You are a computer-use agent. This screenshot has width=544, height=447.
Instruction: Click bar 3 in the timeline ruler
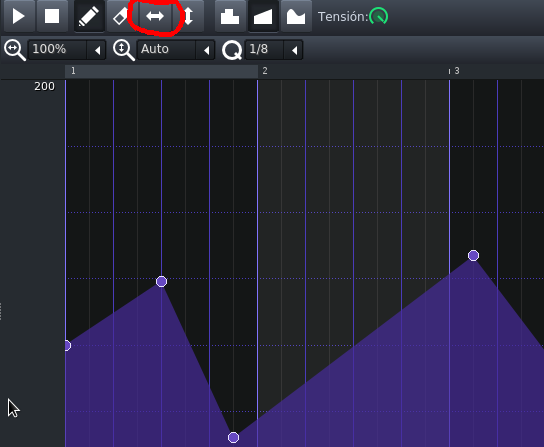[457, 71]
